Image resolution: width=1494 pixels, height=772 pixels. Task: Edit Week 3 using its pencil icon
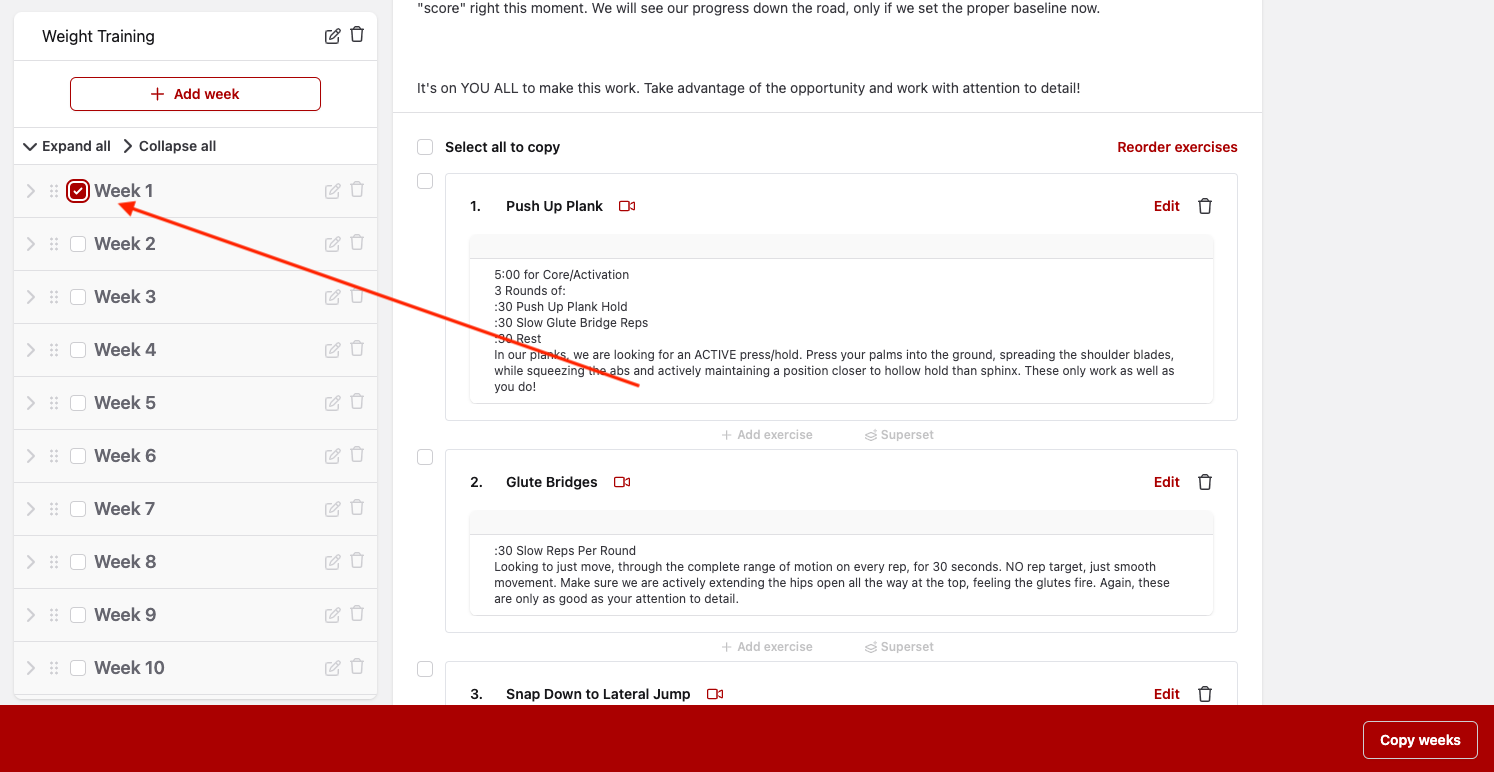pos(333,297)
